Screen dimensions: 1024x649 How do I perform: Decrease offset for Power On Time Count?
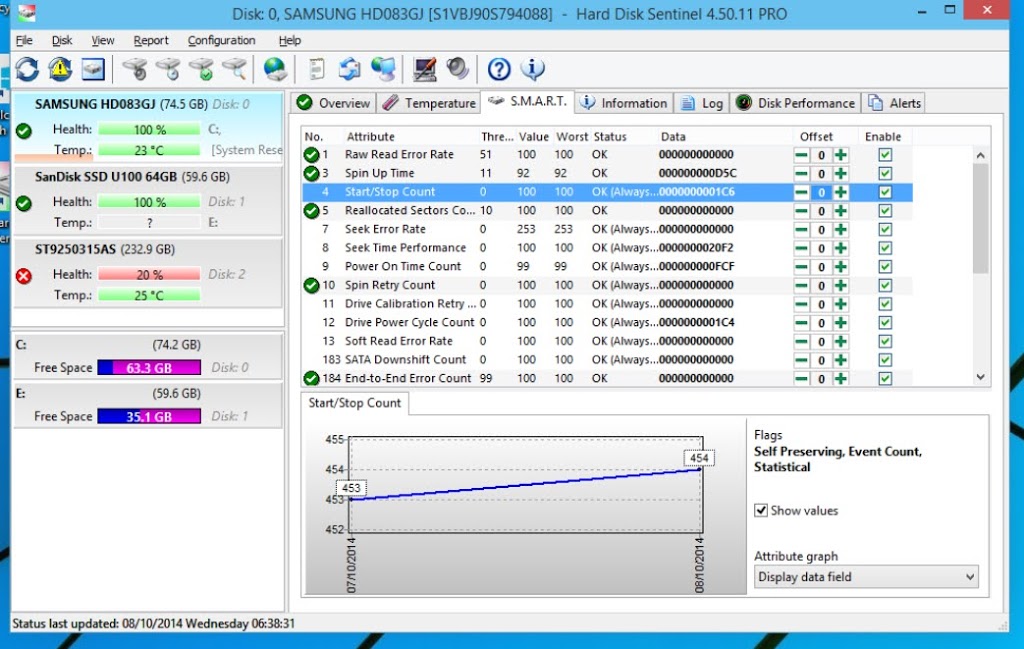click(802, 267)
